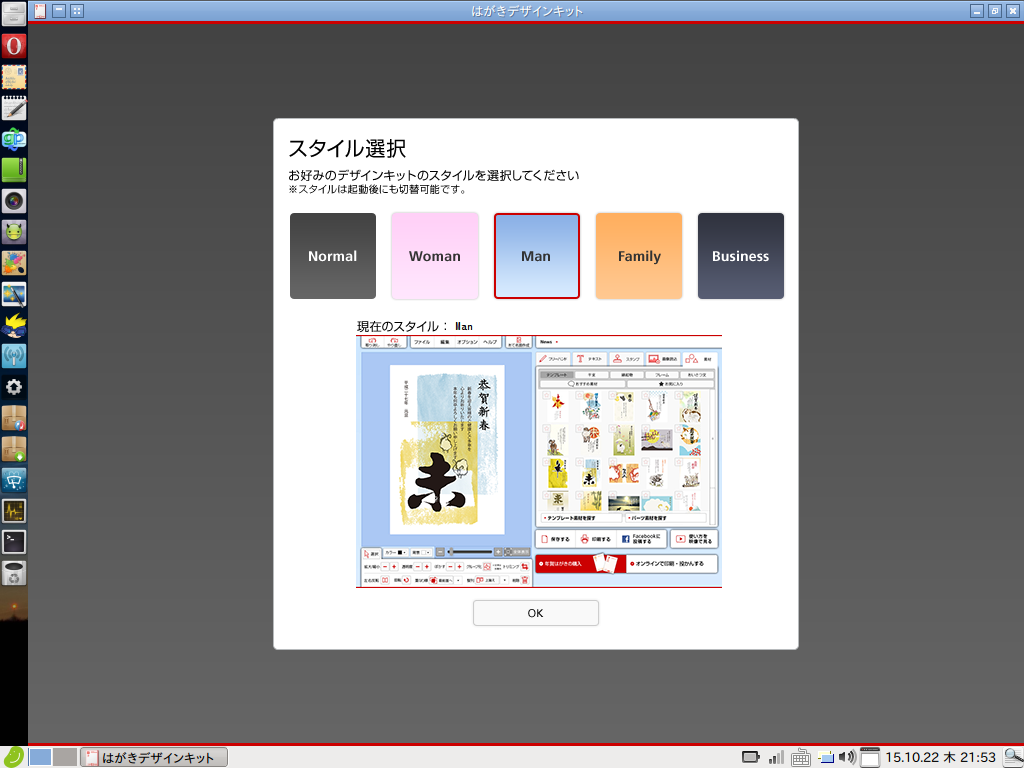Image resolution: width=1024 pixels, height=768 pixels.
Task: Select the Family style tile
Action: [639, 256]
